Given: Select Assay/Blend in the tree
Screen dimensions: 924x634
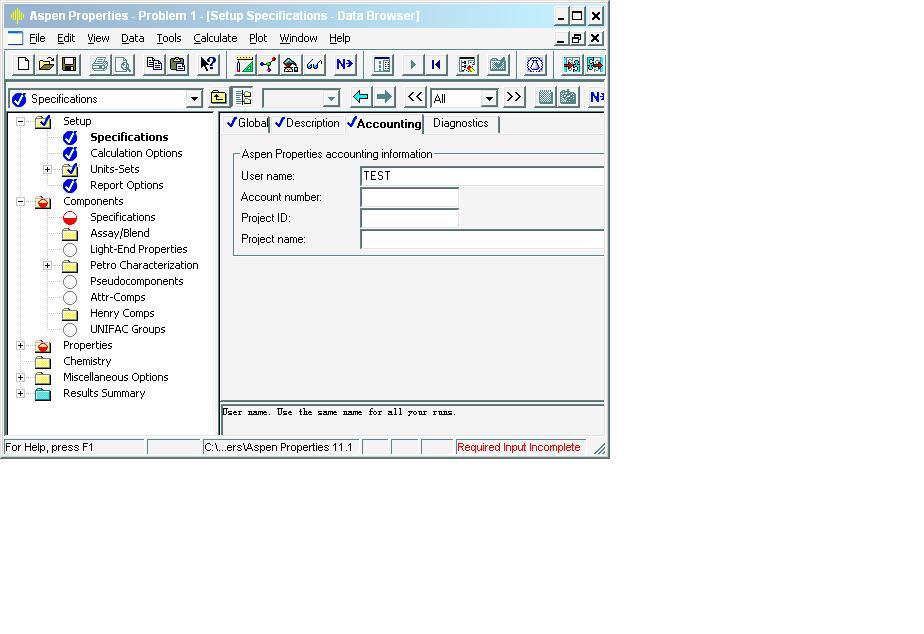Looking at the screenshot, I should point(120,233).
